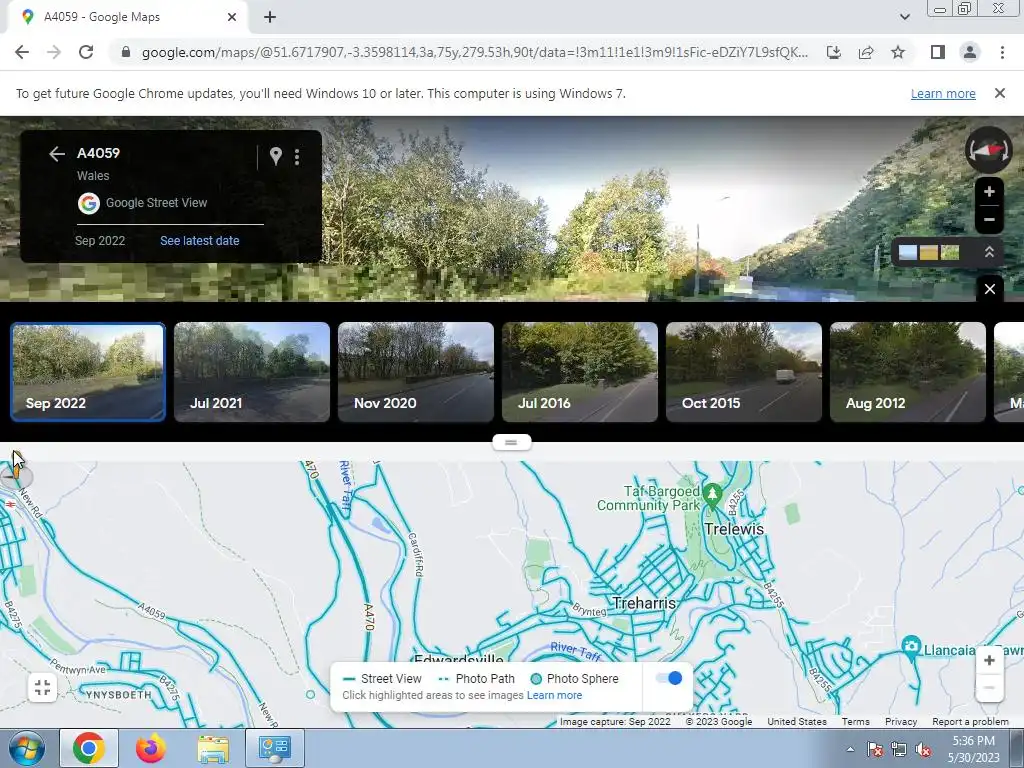Open a new browser tab
The height and width of the screenshot is (768, 1024).
tap(270, 17)
